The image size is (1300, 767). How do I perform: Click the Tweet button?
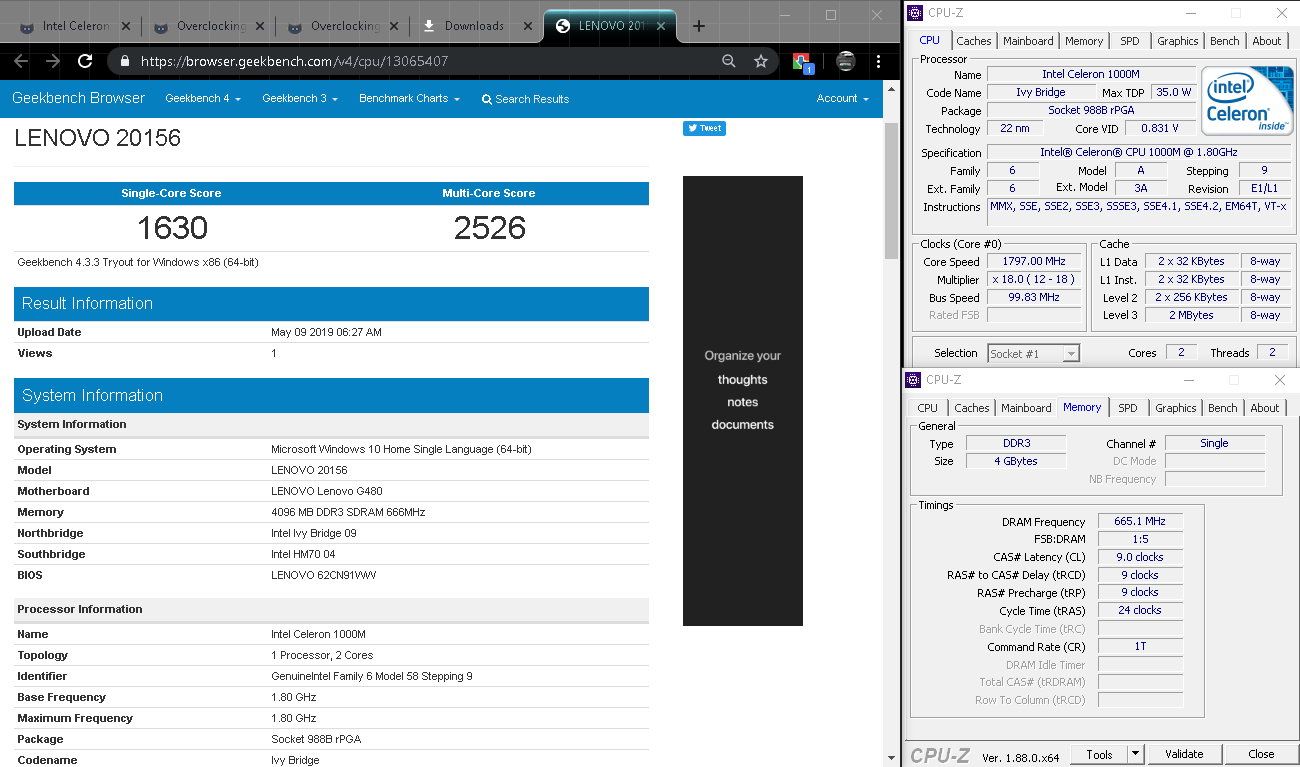pos(704,128)
